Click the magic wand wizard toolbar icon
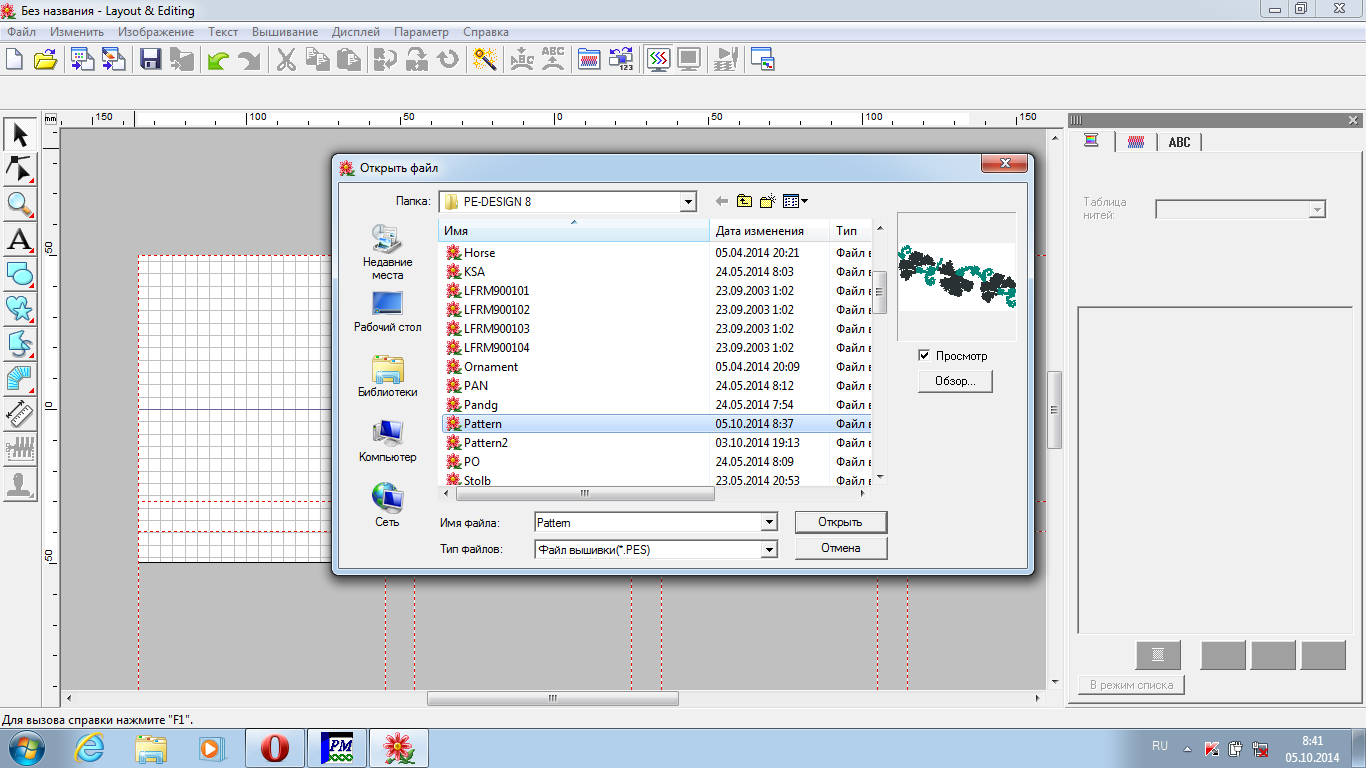The width and height of the screenshot is (1366, 768). click(x=486, y=60)
